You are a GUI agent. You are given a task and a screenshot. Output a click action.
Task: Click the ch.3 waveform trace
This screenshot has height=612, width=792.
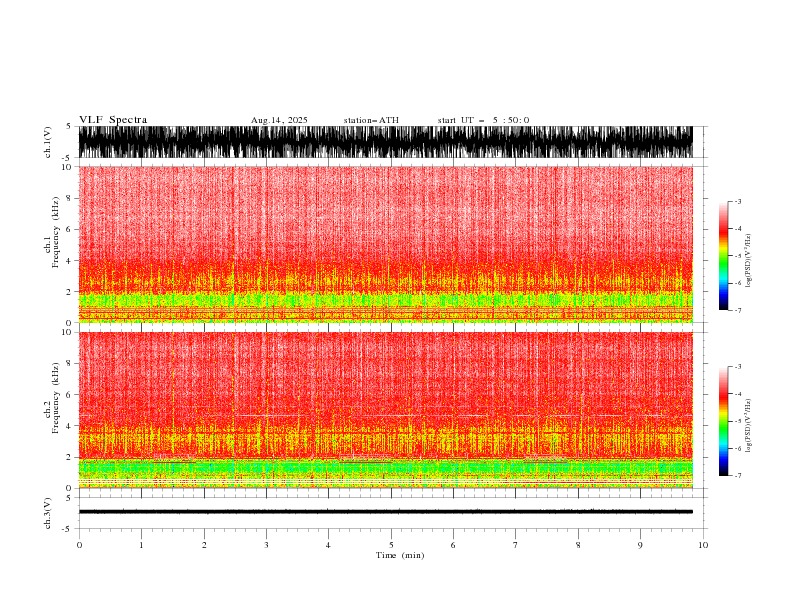385,512
